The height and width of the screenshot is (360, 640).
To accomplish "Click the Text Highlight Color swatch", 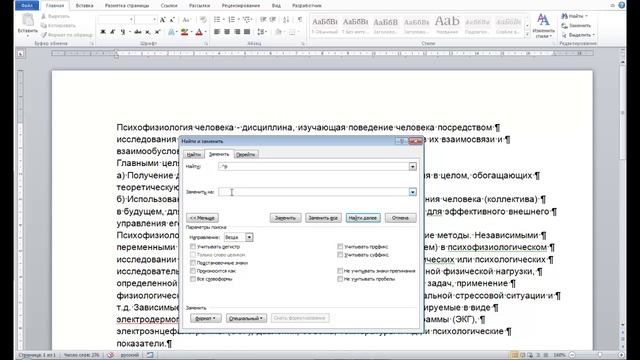I will point(184,32).
